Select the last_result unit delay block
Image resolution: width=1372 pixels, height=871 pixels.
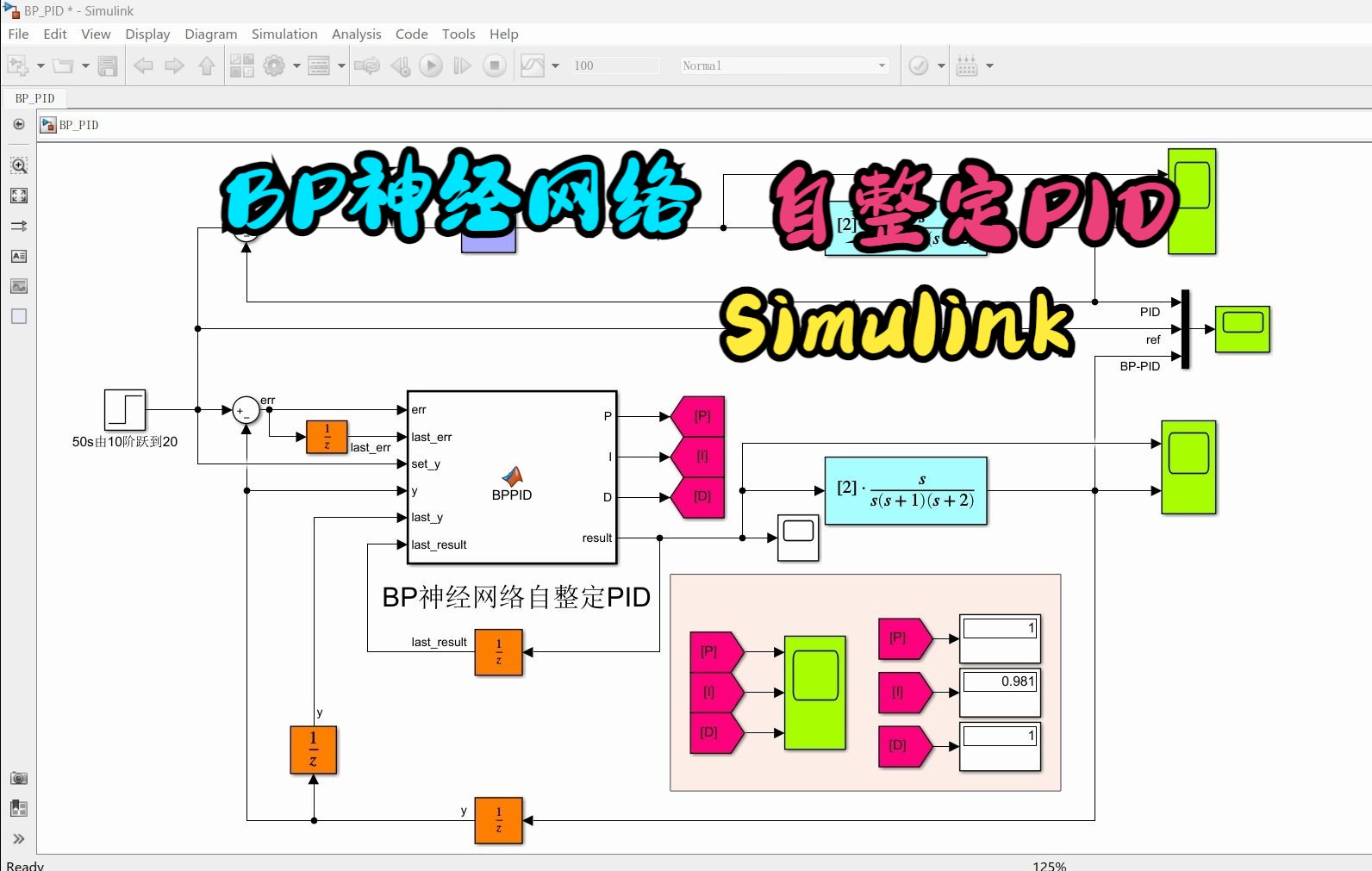click(499, 651)
